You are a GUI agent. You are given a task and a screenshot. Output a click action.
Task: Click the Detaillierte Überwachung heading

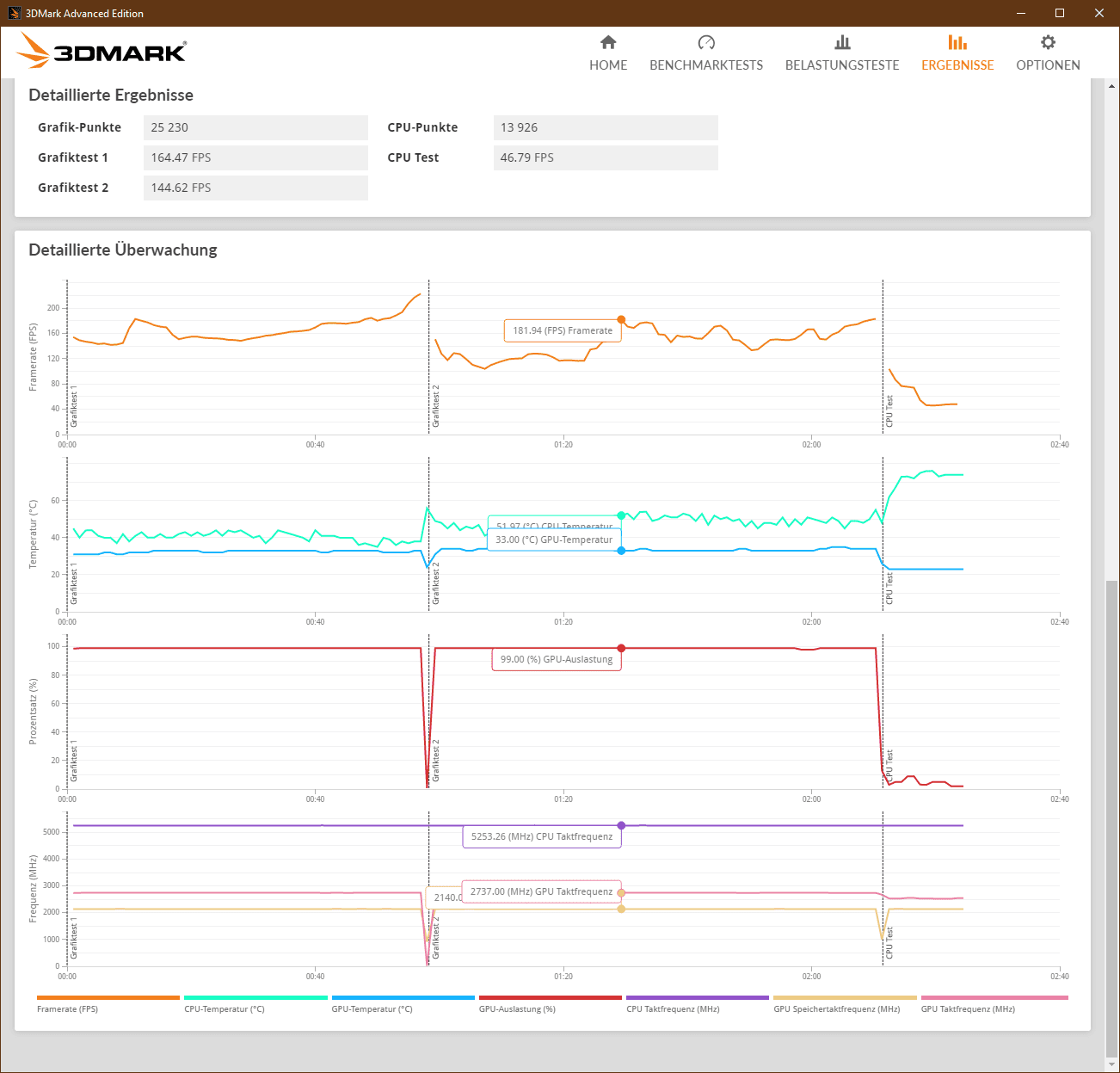click(x=123, y=250)
